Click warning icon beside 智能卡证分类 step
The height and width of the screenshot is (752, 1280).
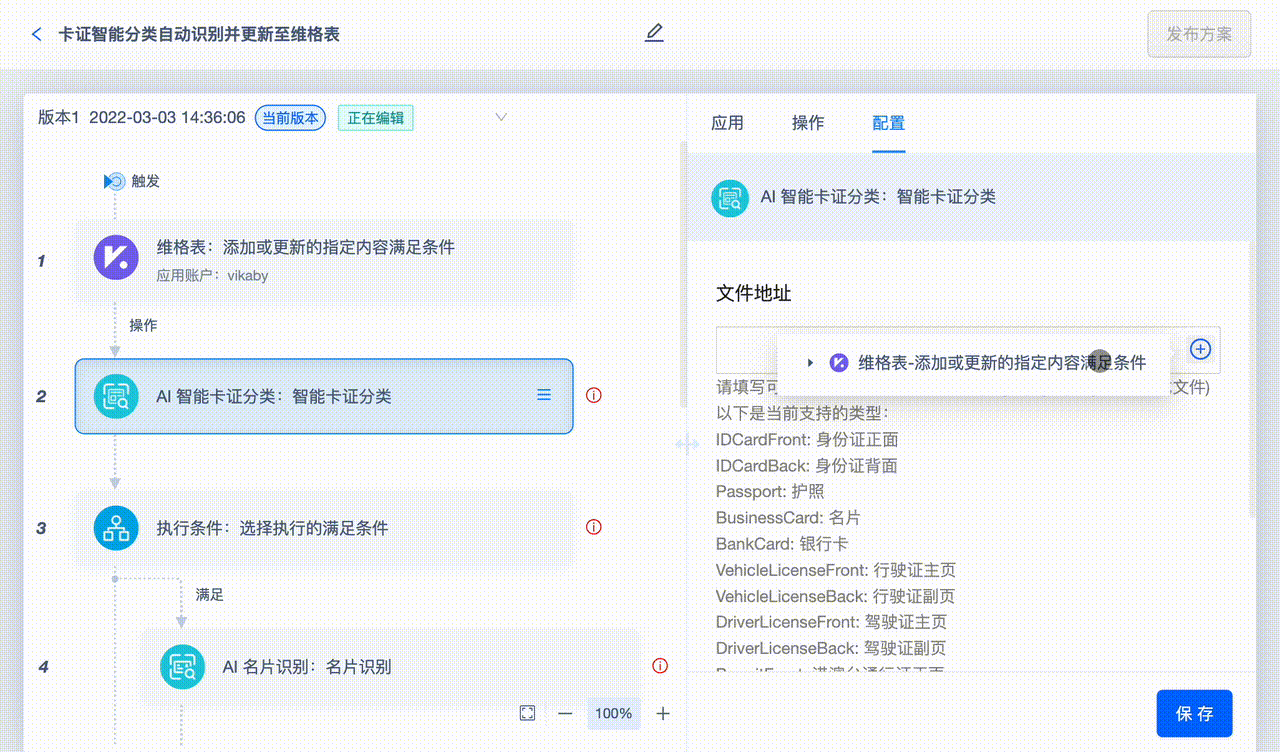[593, 395]
